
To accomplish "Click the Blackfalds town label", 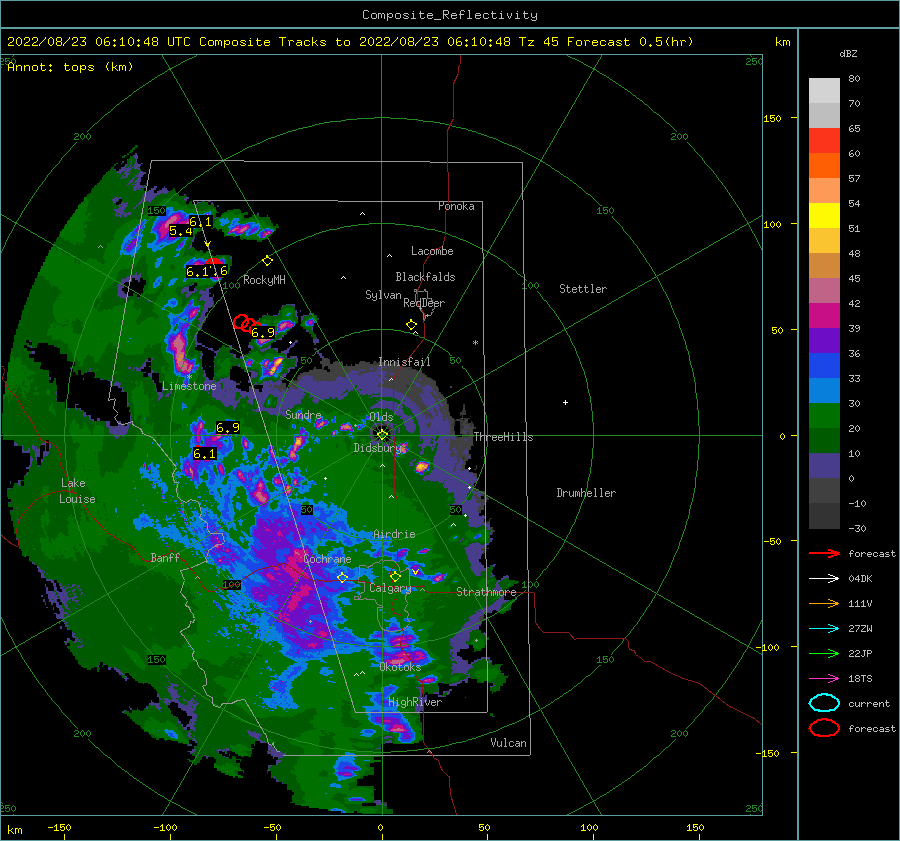I will (425, 277).
